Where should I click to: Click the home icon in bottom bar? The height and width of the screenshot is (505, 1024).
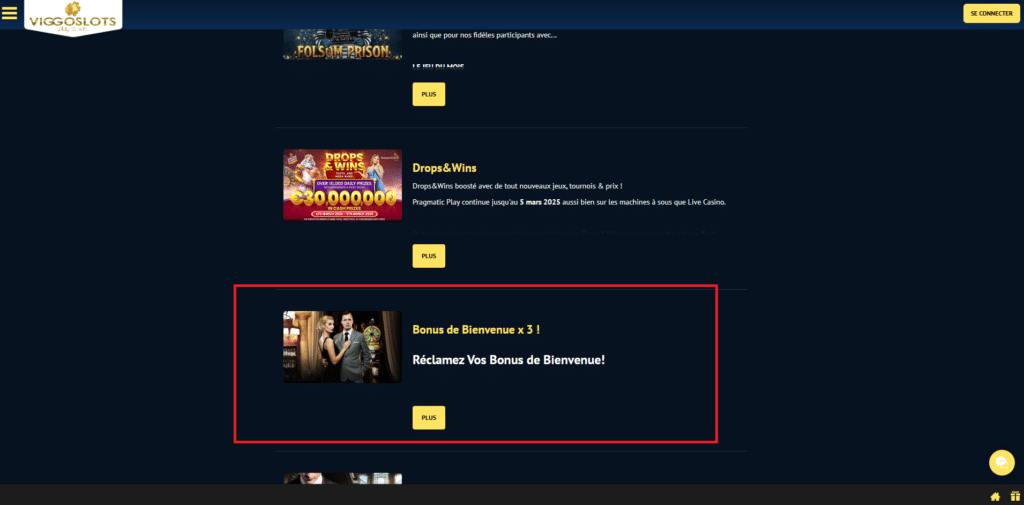point(995,496)
